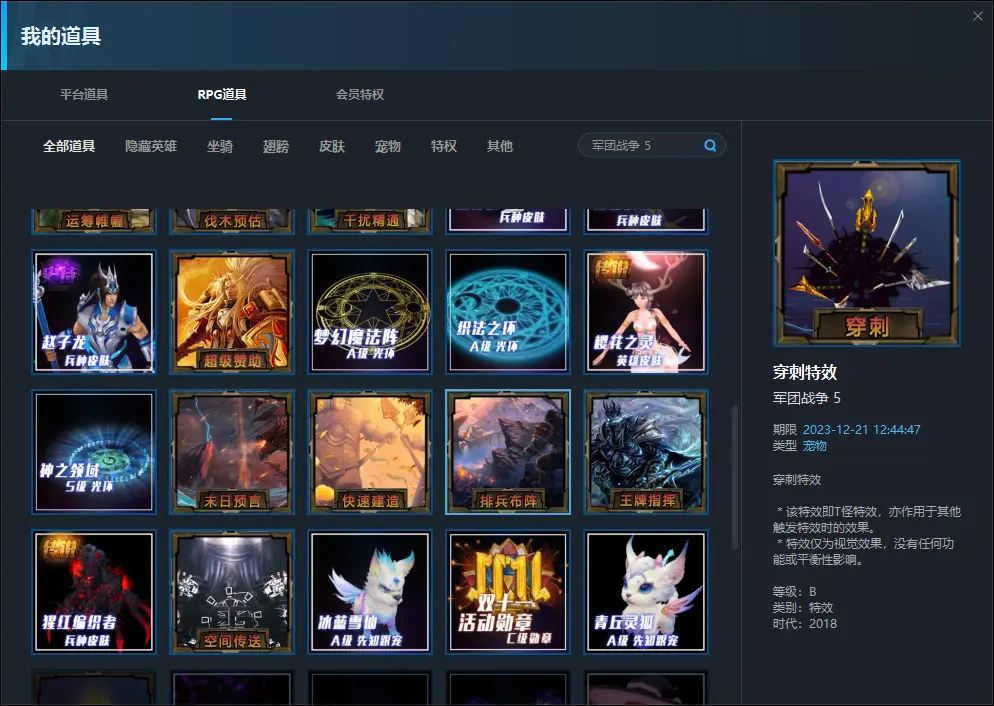Filter by 坐骑 category
Screen dimensions: 994x706
(x=220, y=146)
